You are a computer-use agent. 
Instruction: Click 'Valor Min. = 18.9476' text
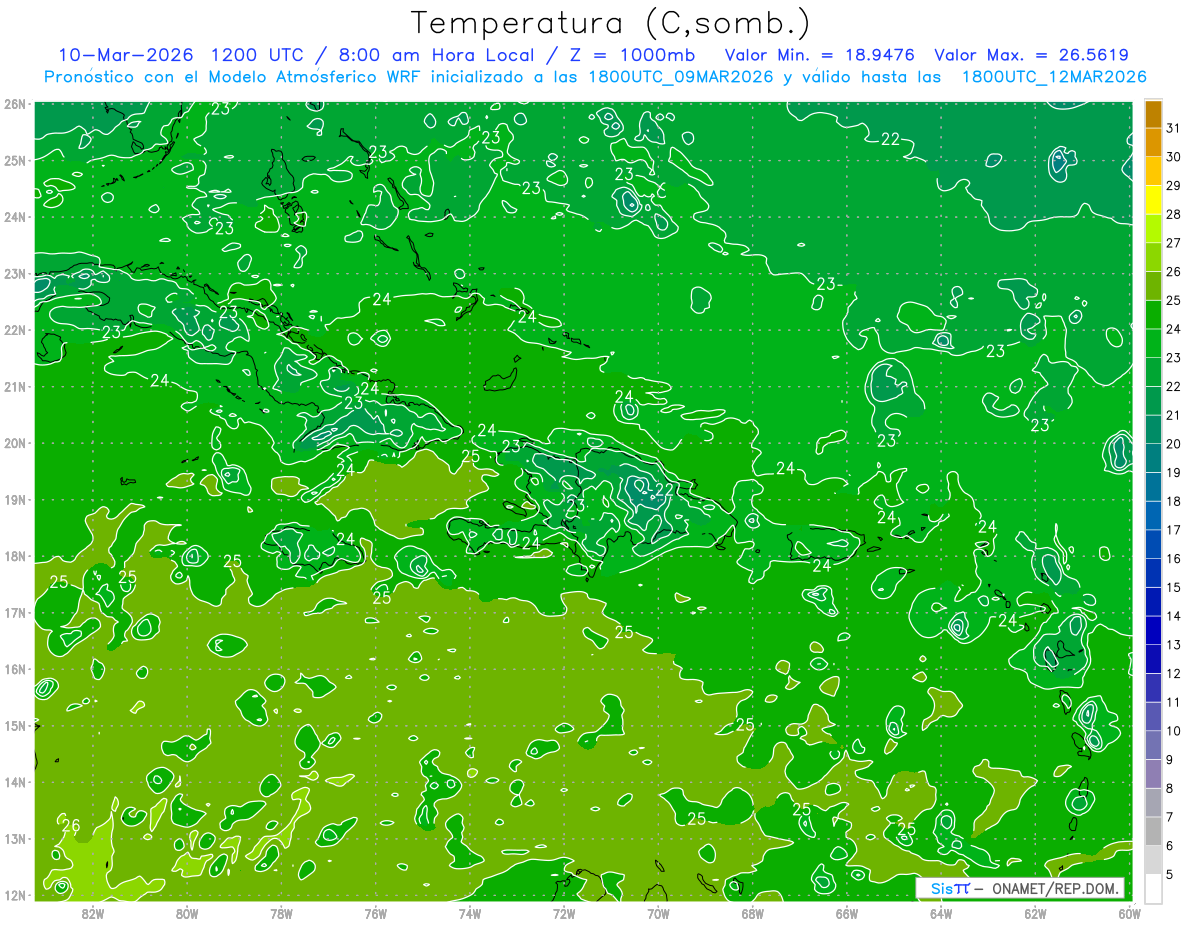pos(819,55)
